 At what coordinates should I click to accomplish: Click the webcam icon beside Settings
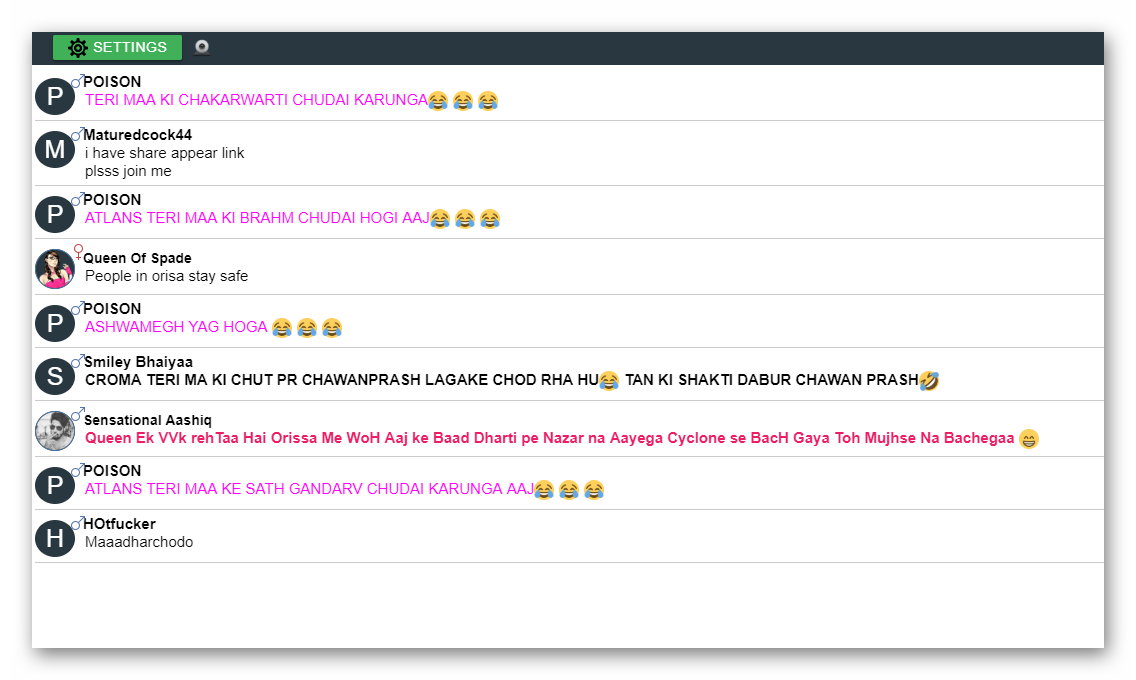point(202,47)
